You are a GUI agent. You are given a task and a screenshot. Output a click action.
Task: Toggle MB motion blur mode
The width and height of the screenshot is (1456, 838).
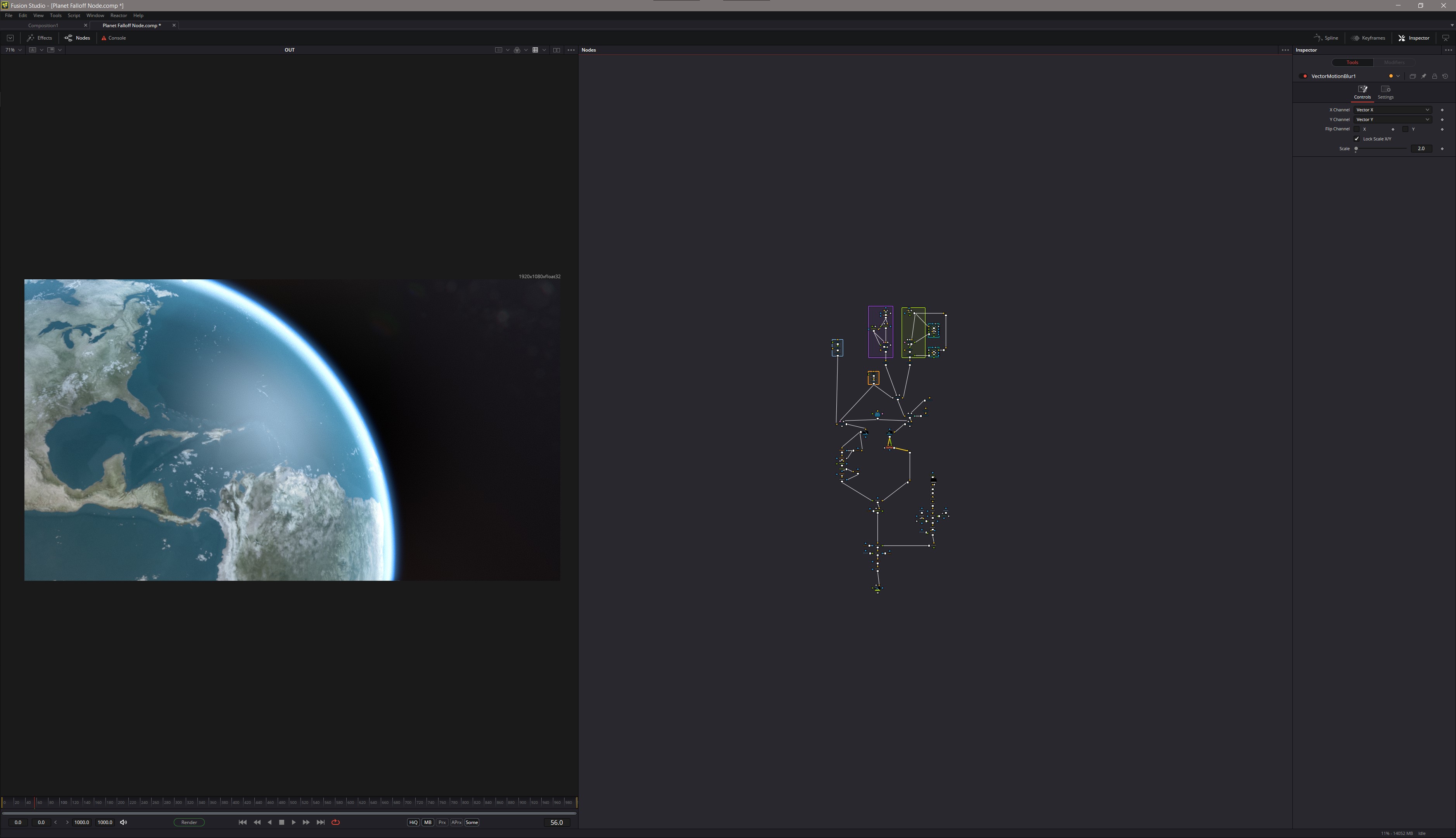428,822
